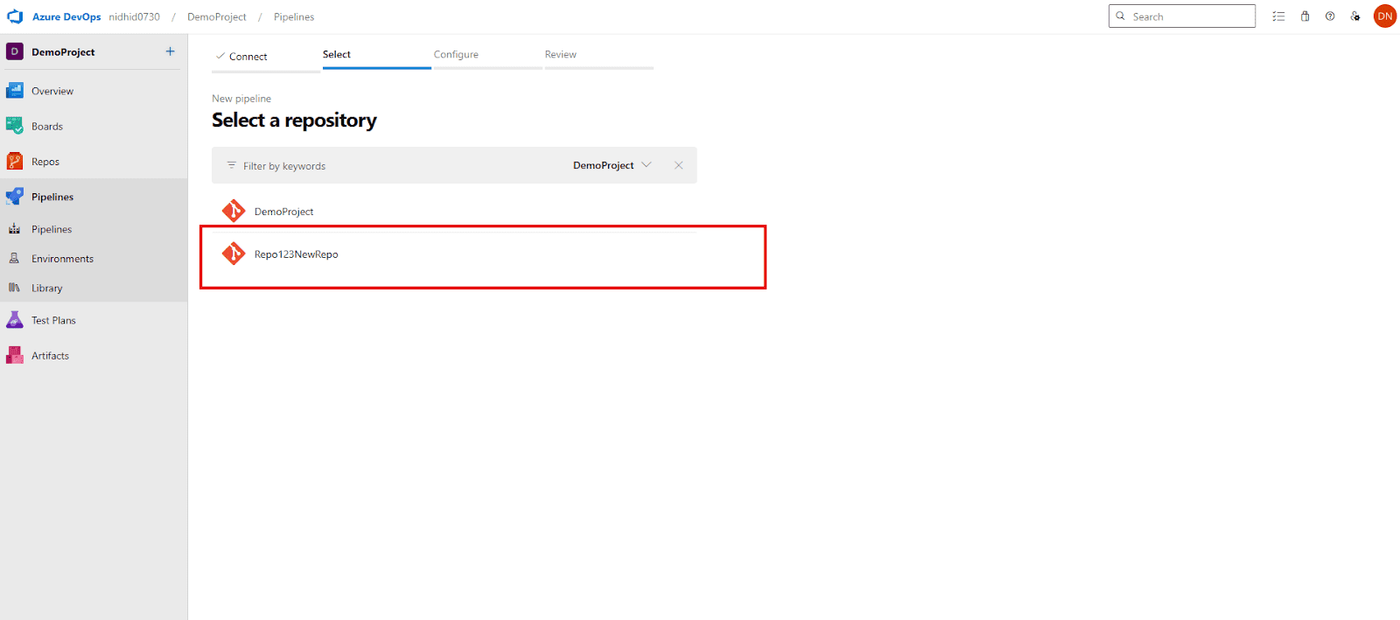Go to the Review step tab

click(599, 56)
